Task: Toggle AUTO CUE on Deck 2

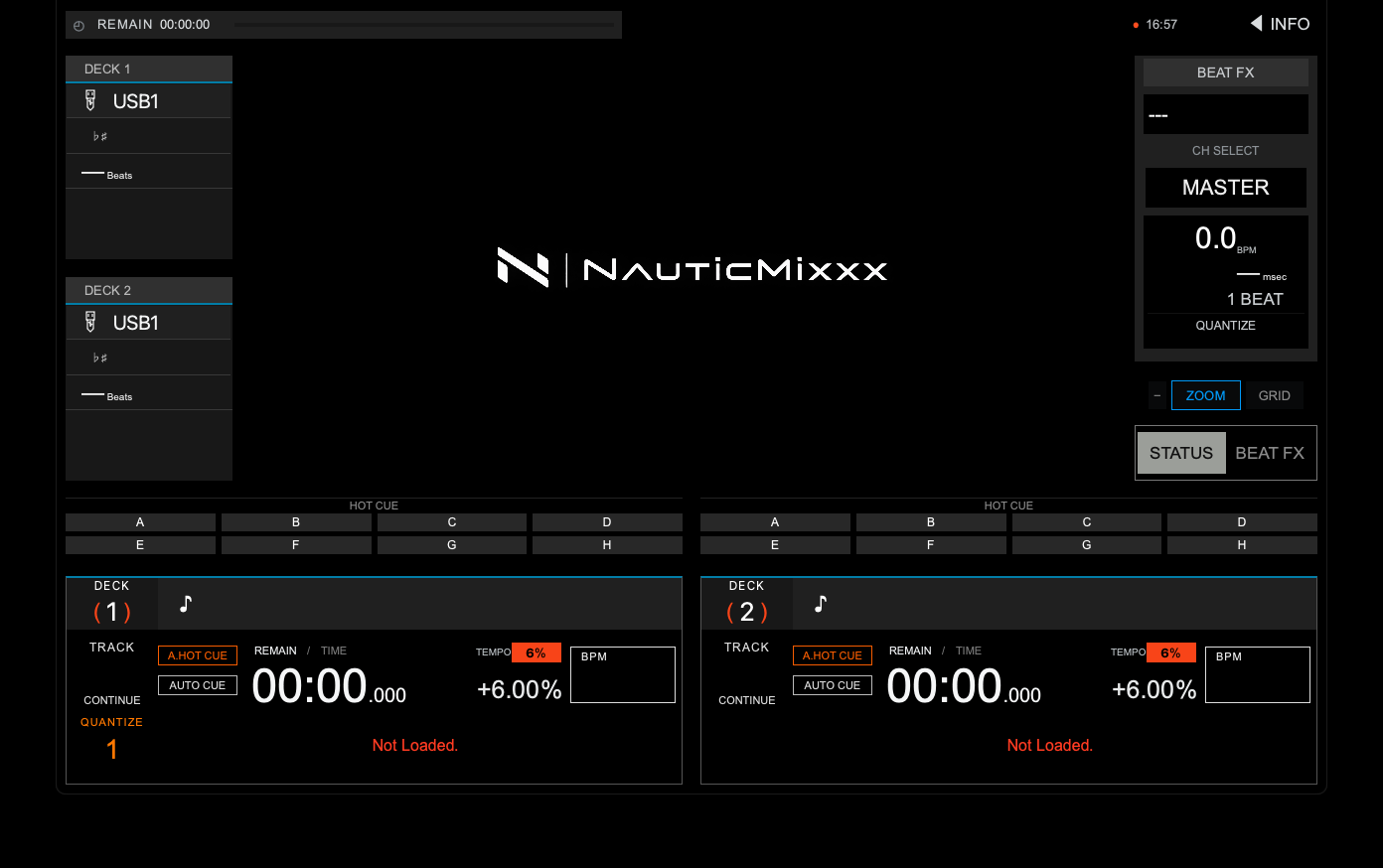Action: tap(833, 685)
